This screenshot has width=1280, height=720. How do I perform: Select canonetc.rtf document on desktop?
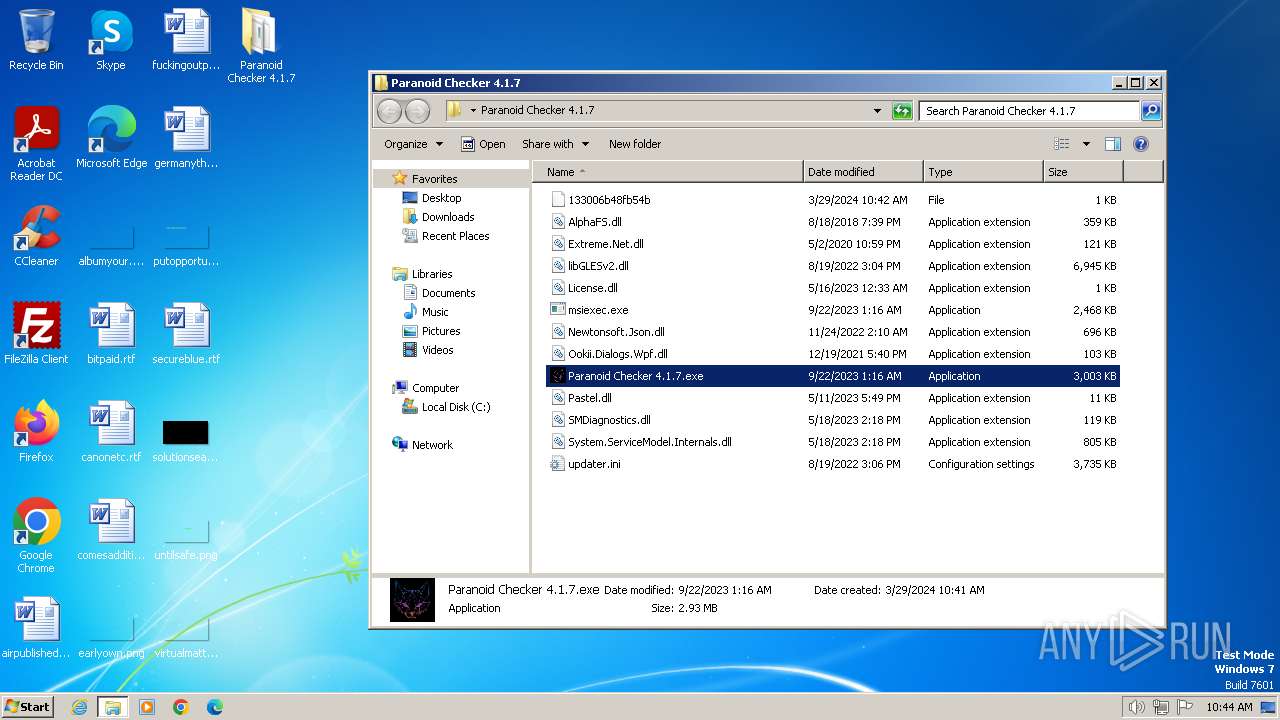coord(111,432)
